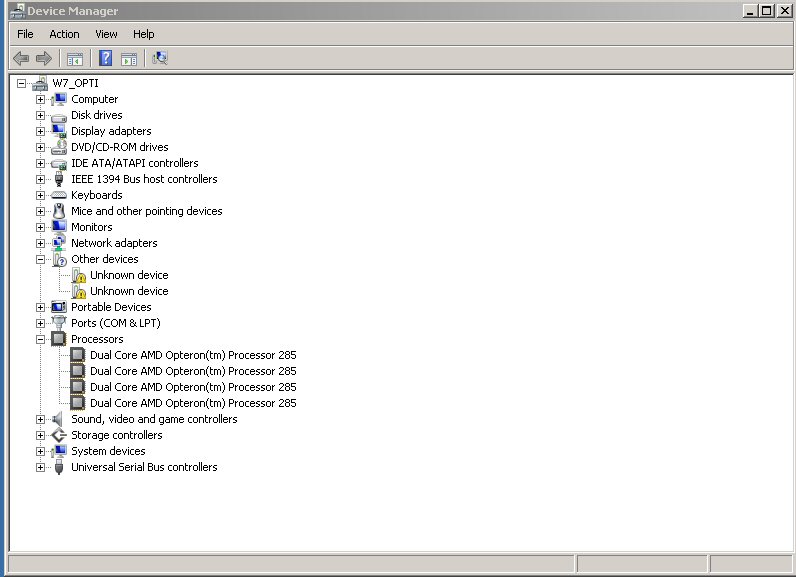Click the Back arrow in the toolbar
Screen dimensions: 796x577
(x=21, y=58)
